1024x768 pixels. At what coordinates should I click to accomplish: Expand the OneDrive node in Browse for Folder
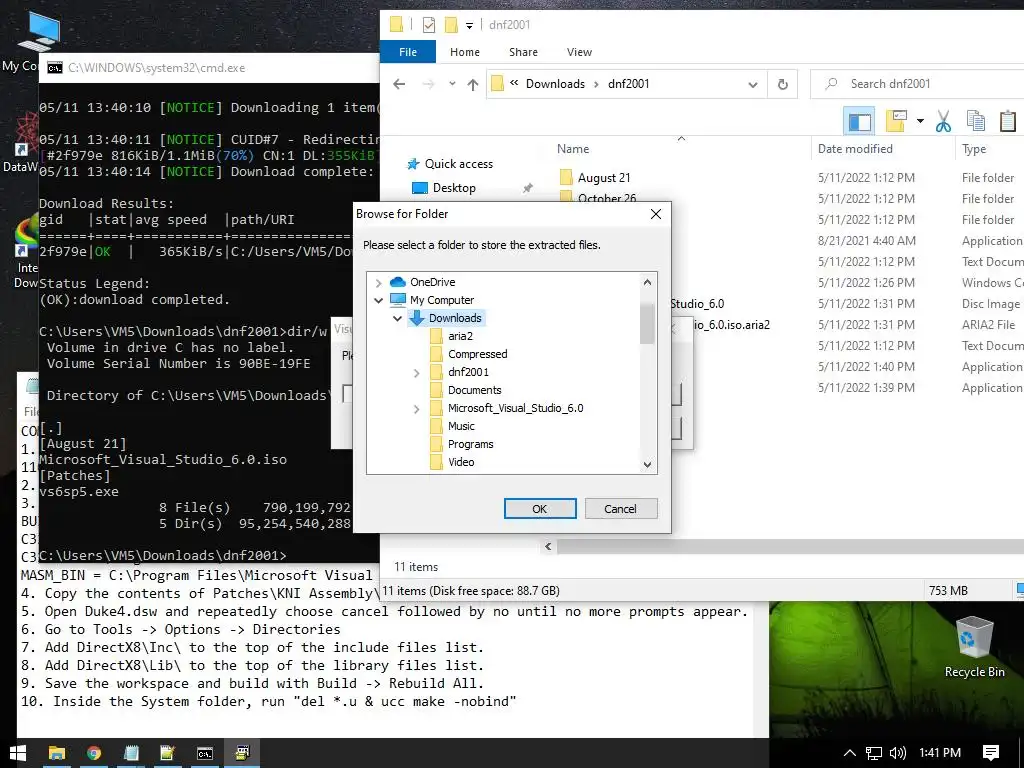378,283
